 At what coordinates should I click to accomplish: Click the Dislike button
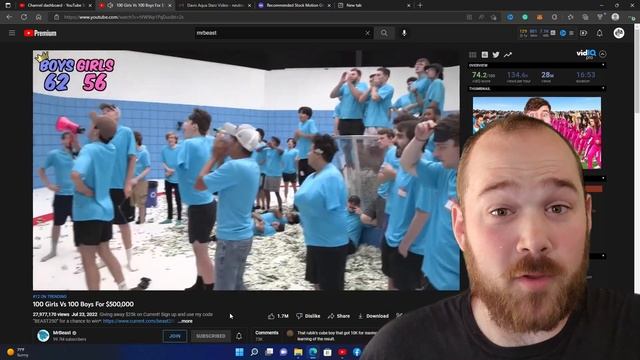click(308, 316)
